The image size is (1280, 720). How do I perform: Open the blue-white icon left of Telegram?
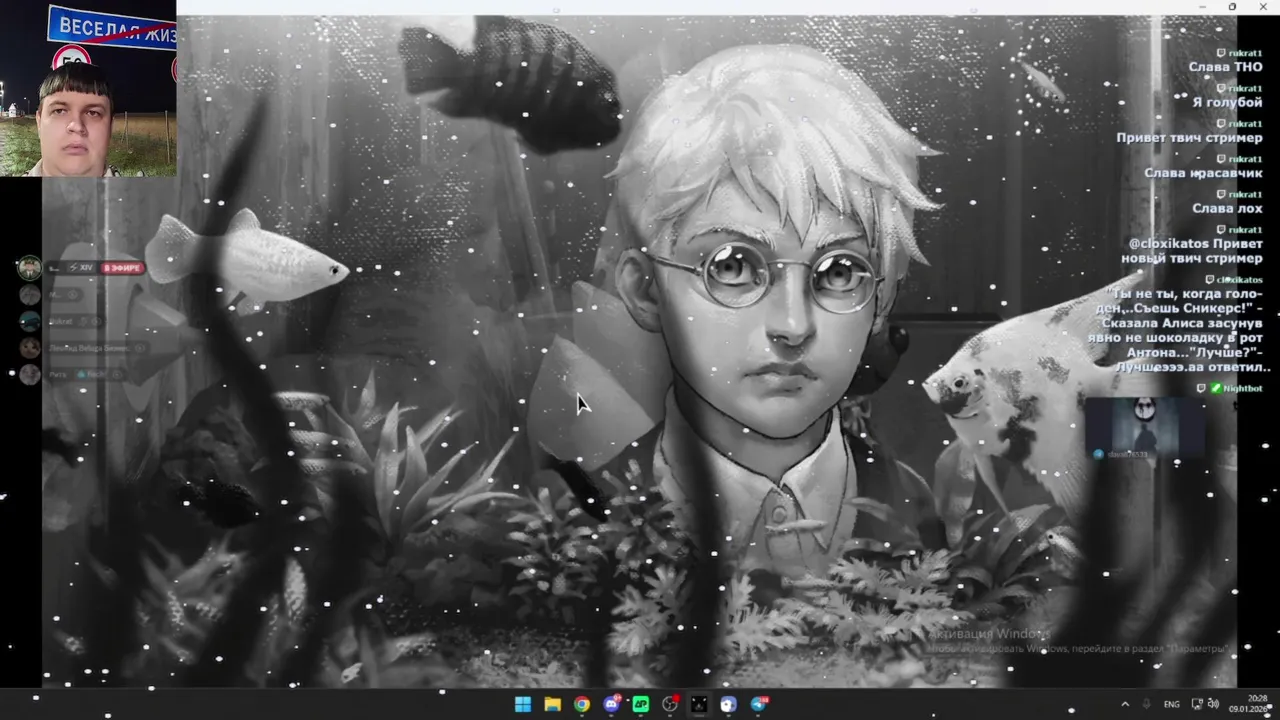[729, 705]
